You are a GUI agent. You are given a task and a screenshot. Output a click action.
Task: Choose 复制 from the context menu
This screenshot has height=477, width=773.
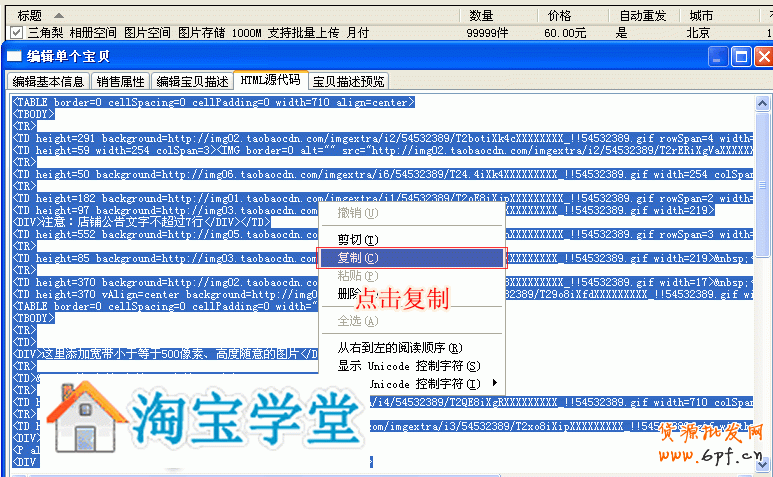[x=410, y=258]
